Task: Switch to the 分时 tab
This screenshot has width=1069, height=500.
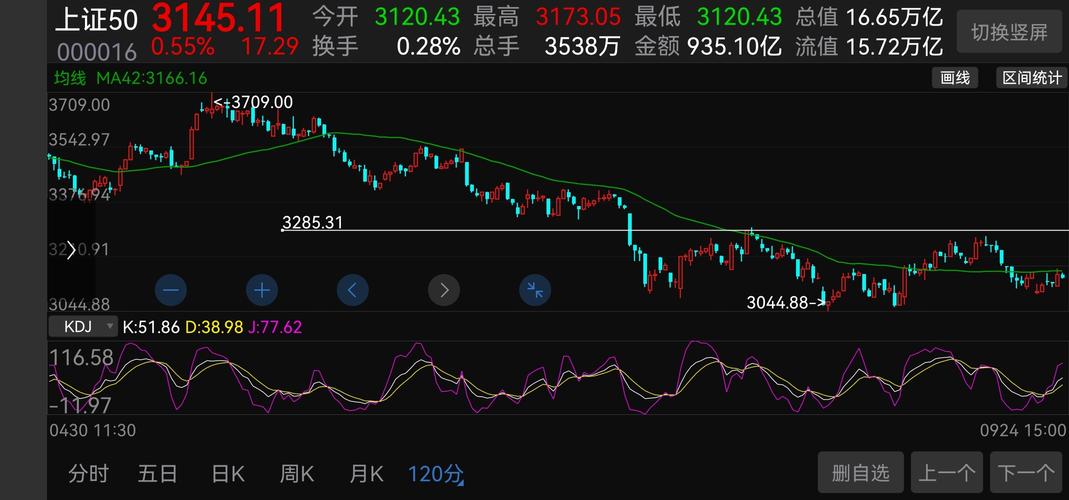Action: [88, 473]
